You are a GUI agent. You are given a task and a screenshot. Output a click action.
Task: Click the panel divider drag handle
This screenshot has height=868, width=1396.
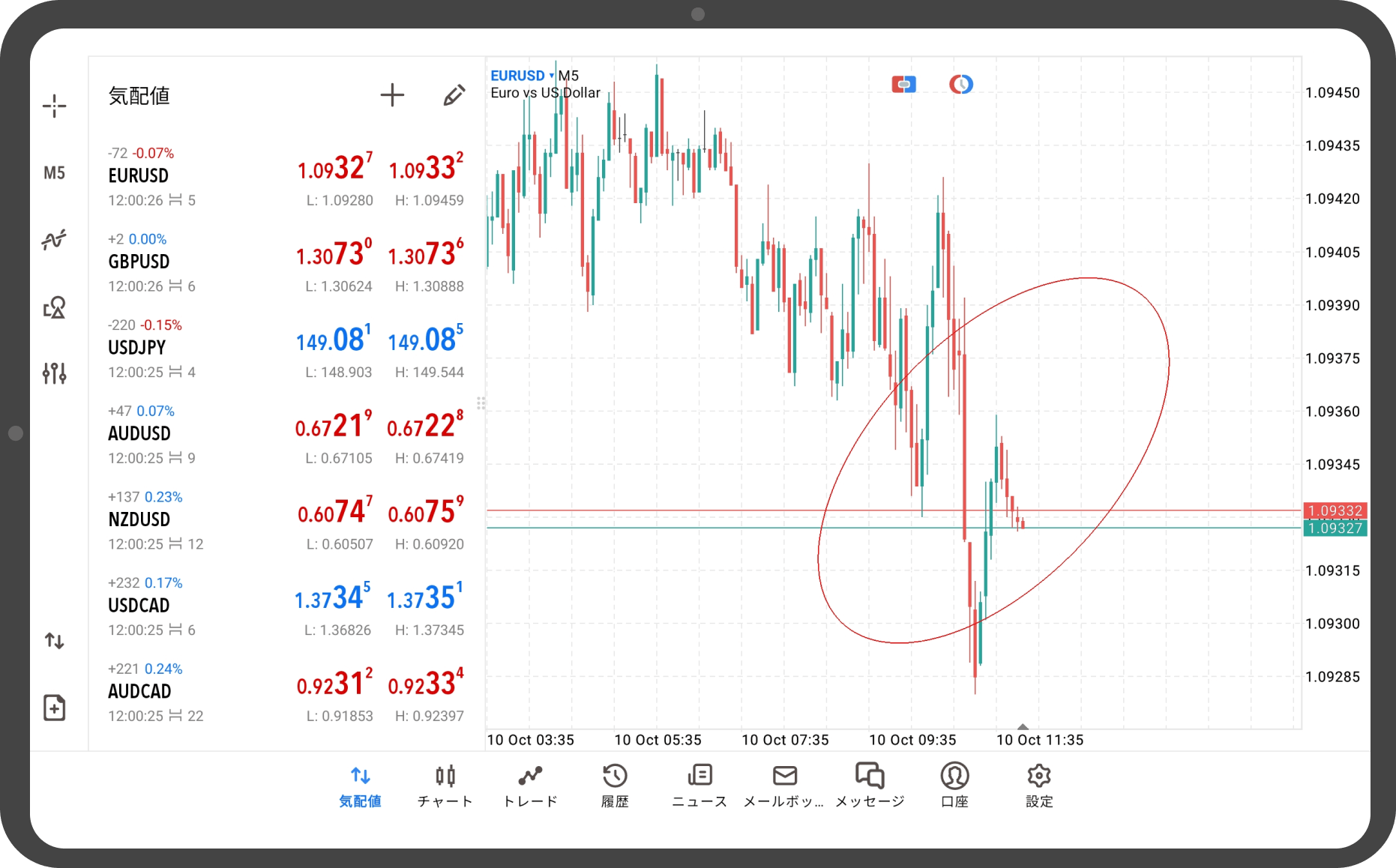pyautogui.click(x=481, y=403)
